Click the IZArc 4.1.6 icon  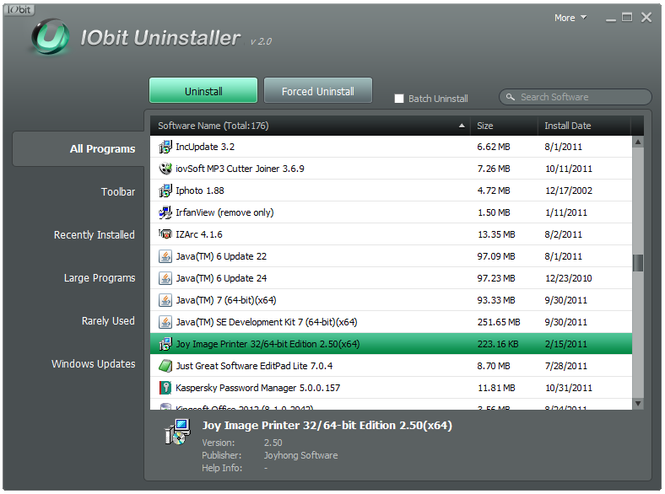tap(165, 234)
